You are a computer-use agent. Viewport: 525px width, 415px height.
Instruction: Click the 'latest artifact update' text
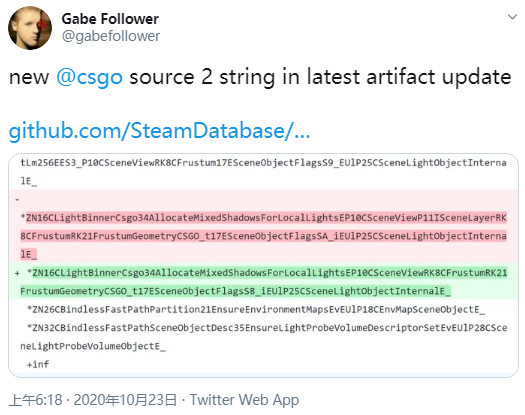pyautogui.click(x=409, y=77)
